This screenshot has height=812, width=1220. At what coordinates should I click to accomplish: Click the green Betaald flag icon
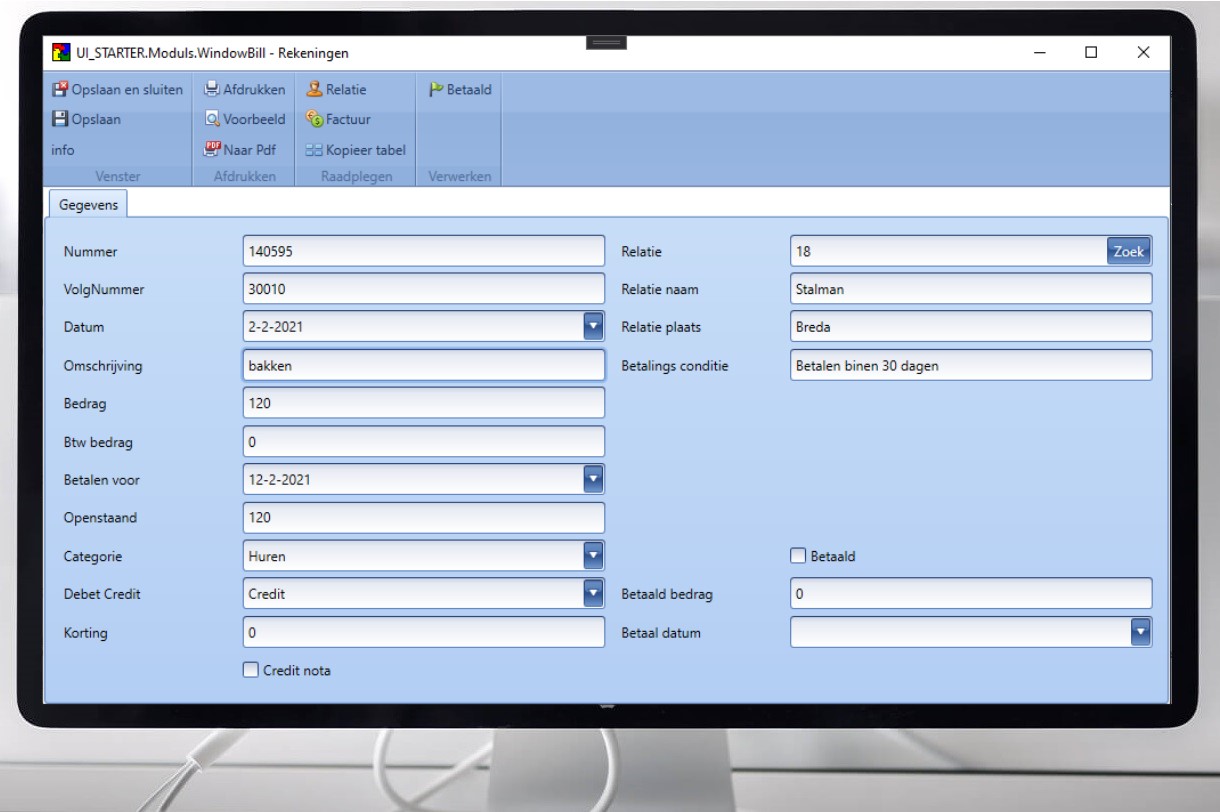click(435, 91)
